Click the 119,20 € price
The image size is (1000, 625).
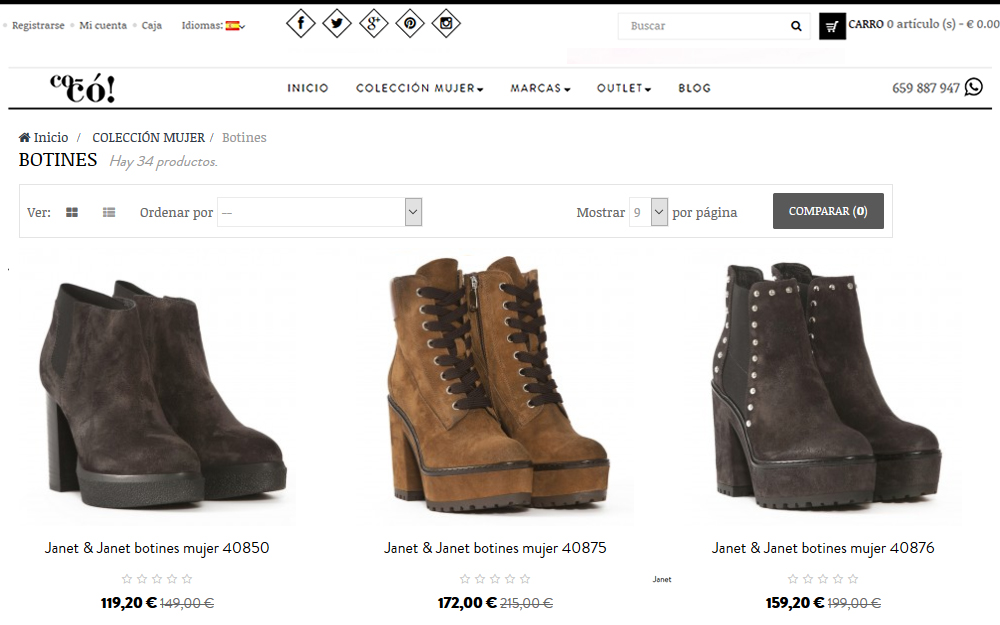click(x=128, y=603)
